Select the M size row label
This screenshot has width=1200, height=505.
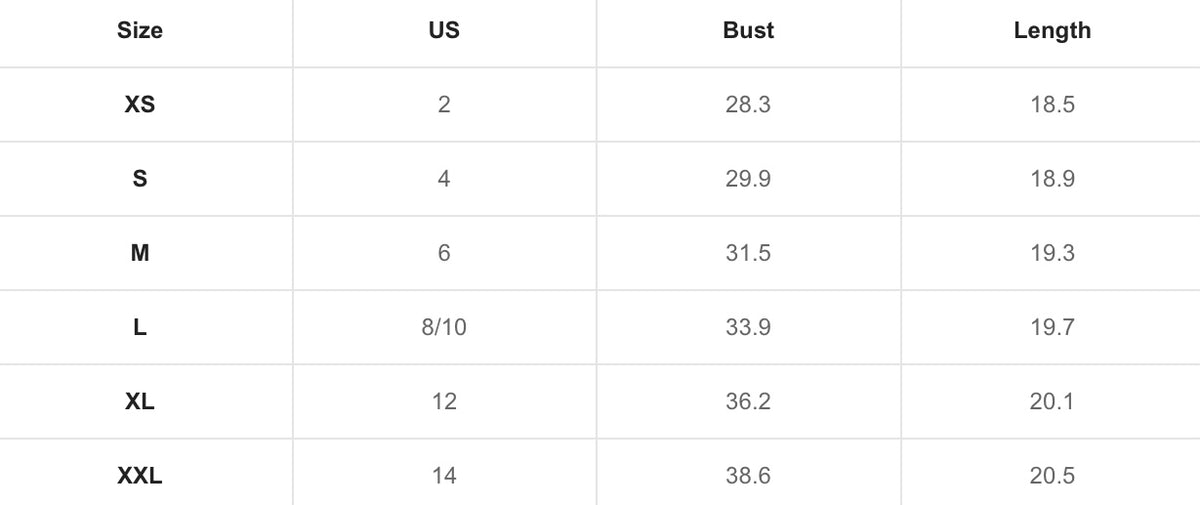click(140, 253)
